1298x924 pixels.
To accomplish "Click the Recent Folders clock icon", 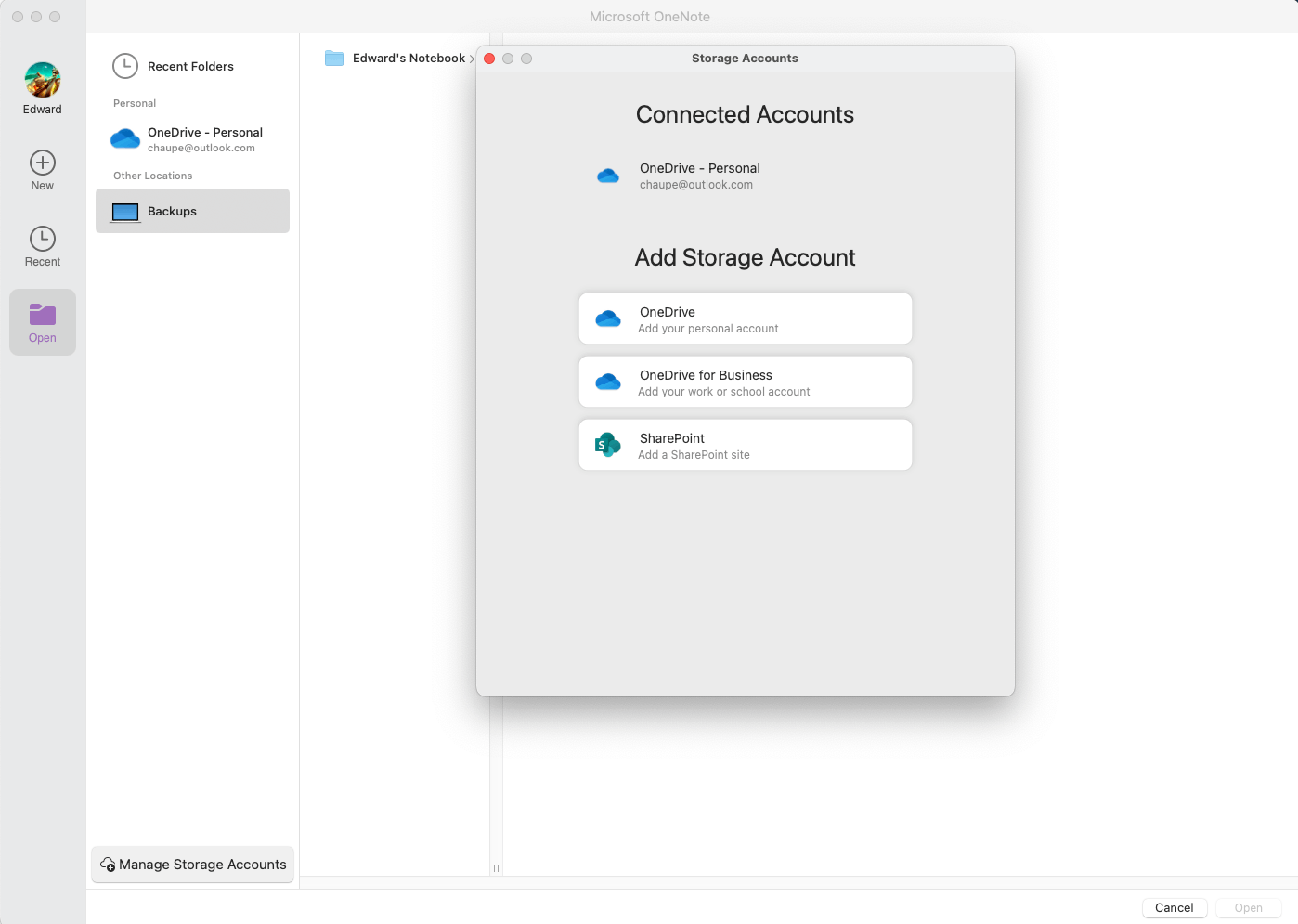I will click(x=125, y=66).
